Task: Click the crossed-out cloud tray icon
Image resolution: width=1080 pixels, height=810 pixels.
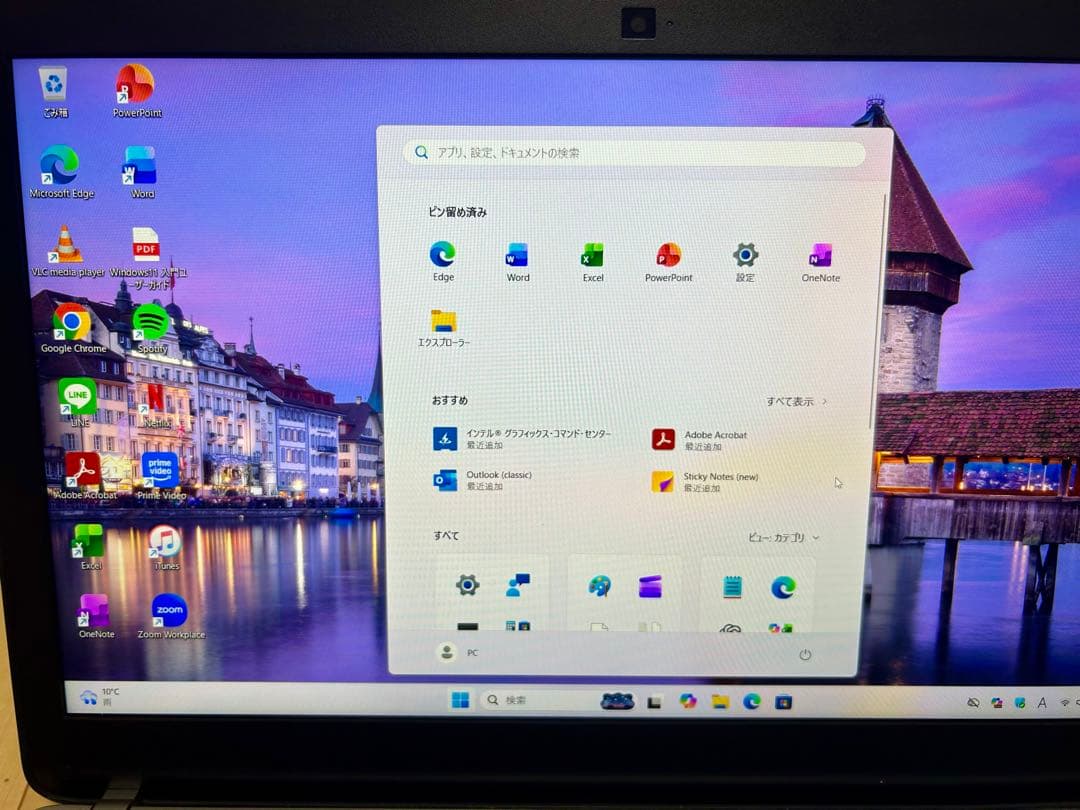Action: point(973,703)
